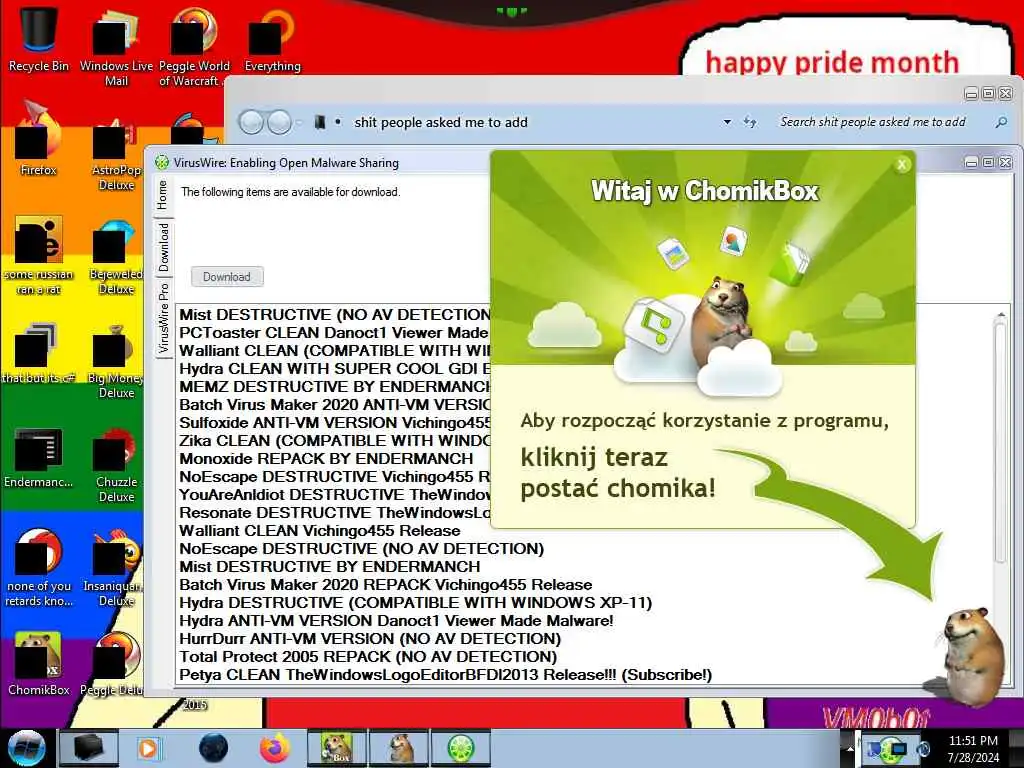The height and width of the screenshot is (768, 1024).
Task: Click the dark sphere taskbar icon
Action: [213, 748]
